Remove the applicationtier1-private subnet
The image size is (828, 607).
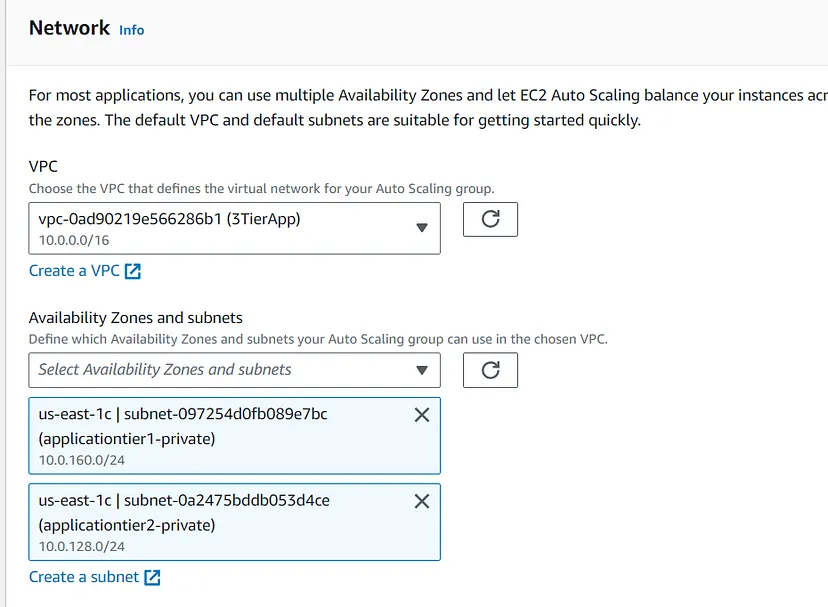tap(422, 415)
